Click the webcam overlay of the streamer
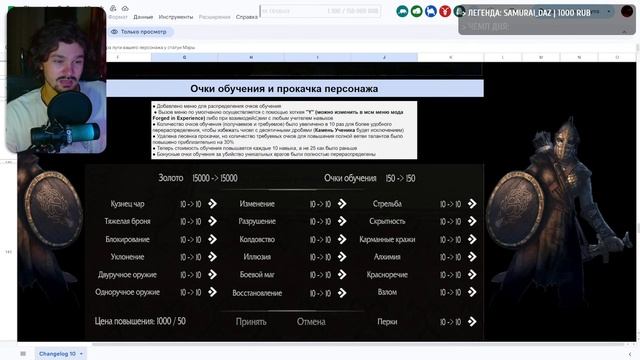 56,80
